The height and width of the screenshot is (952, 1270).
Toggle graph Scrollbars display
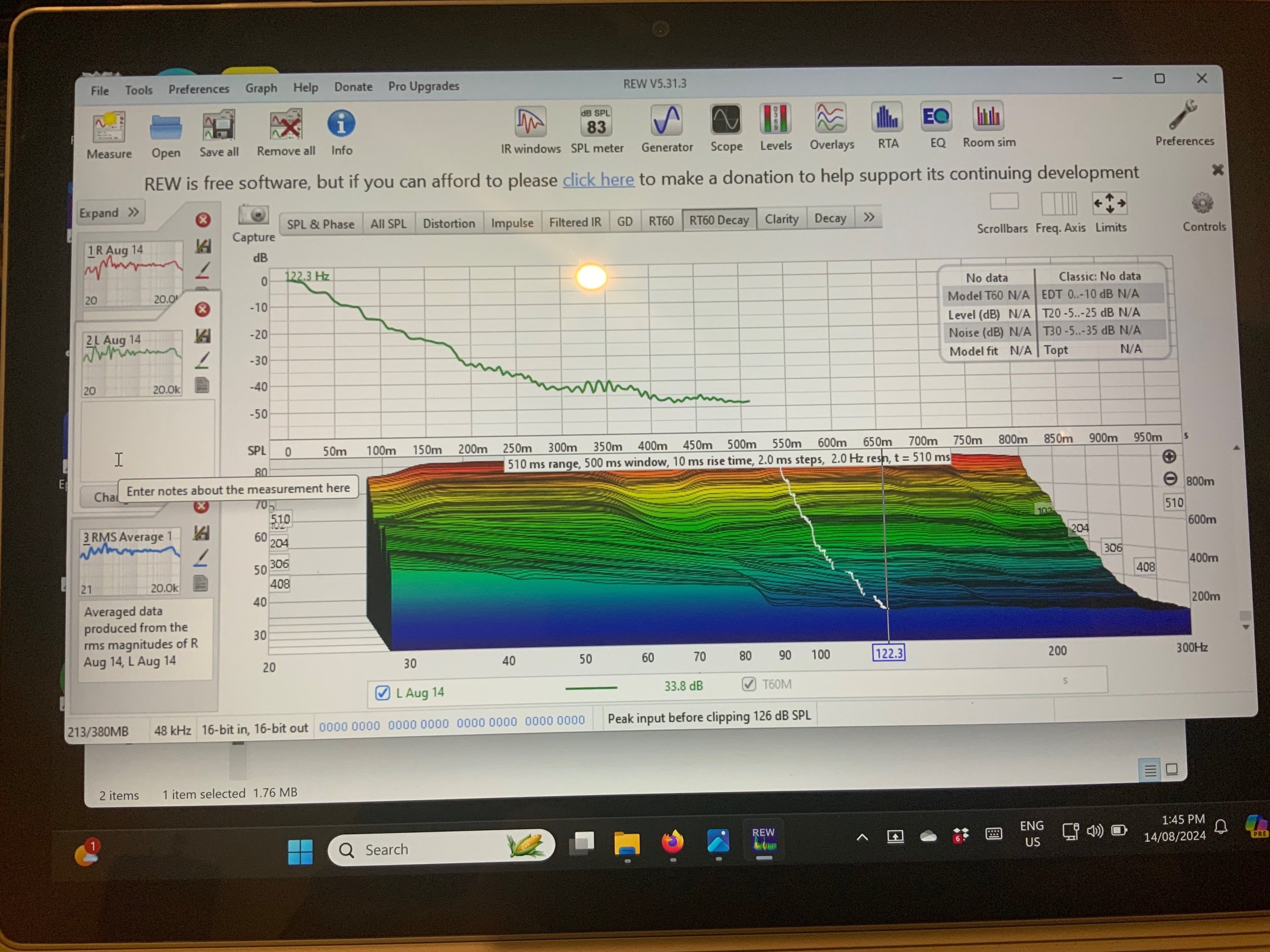coord(1004,203)
